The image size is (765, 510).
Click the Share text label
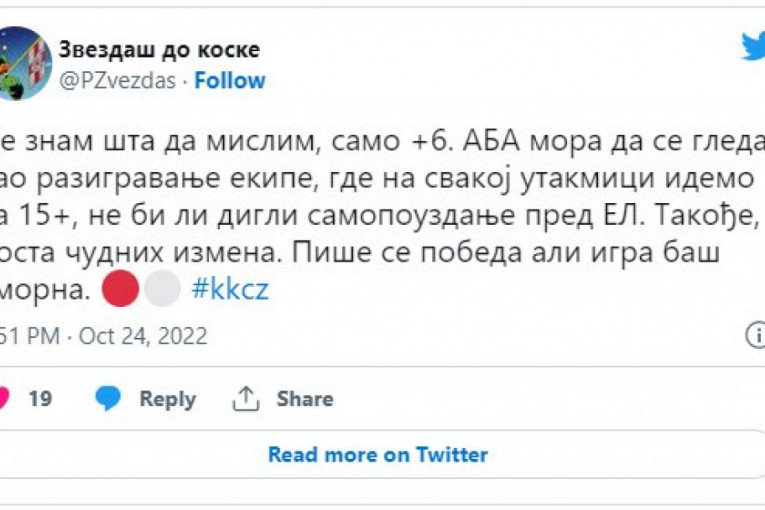click(x=305, y=399)
